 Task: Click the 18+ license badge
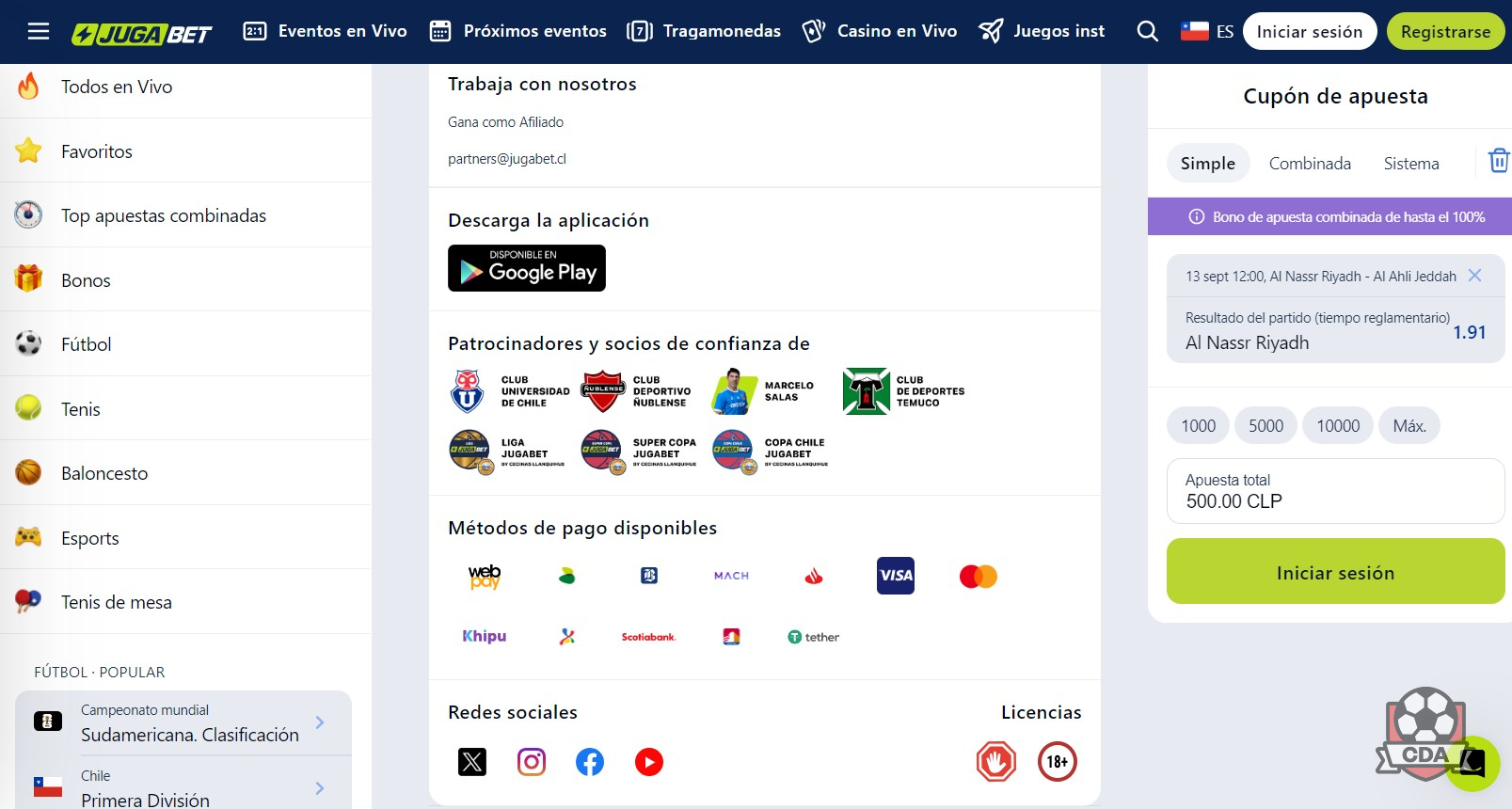click(1058, 762)
